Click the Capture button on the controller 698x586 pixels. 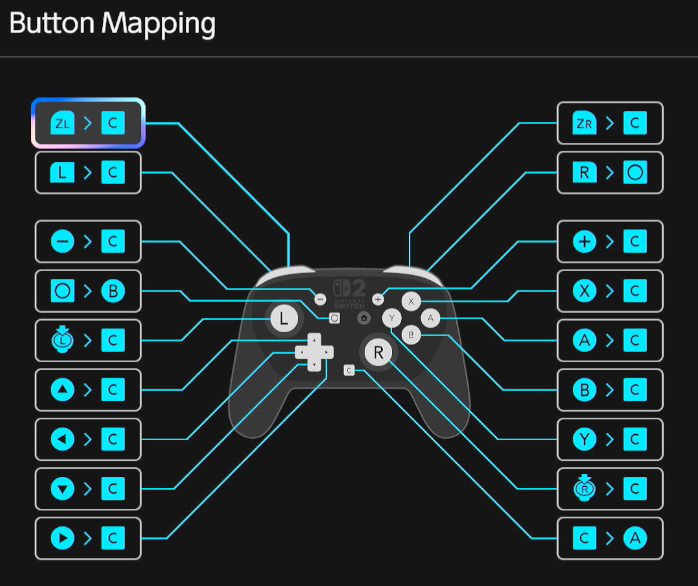click(334, 318)
